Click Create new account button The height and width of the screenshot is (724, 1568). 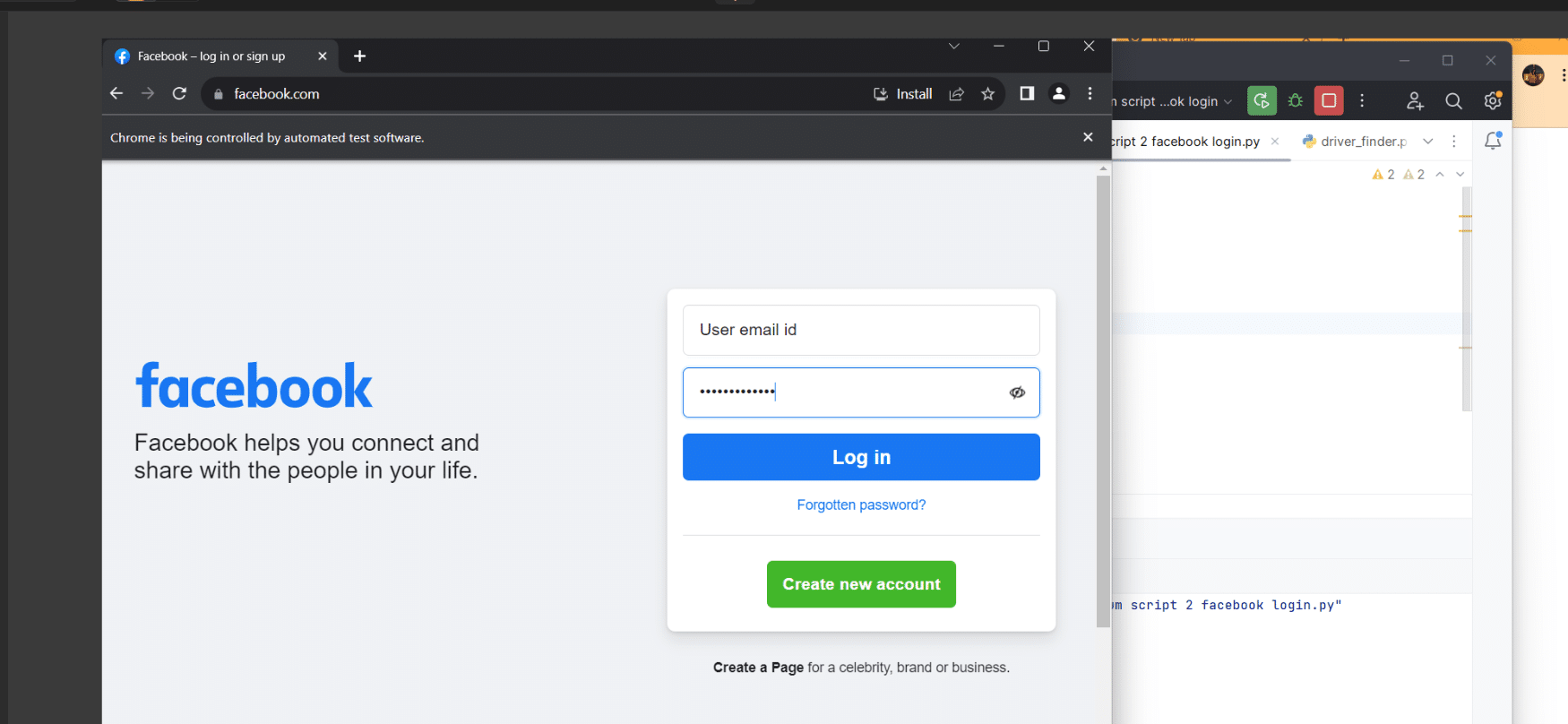point(861,584)
